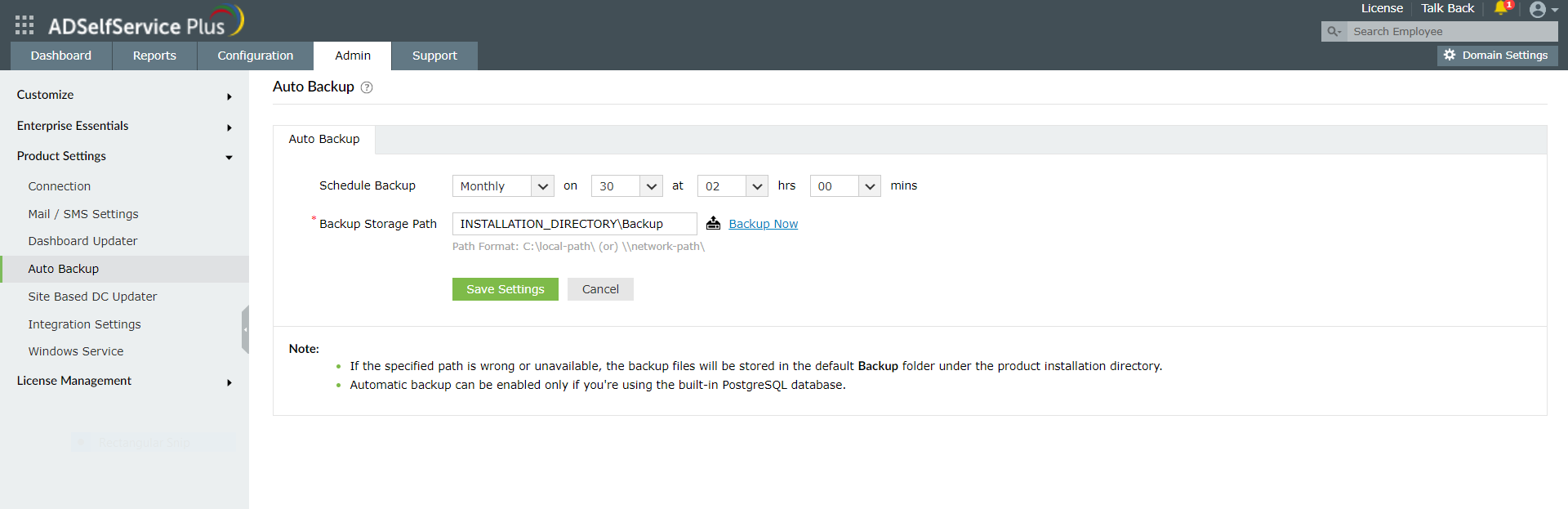Viewport: 1568px width, 509px height.
Task: Expand the Customize sidebar section
Action: coord(124,96)
